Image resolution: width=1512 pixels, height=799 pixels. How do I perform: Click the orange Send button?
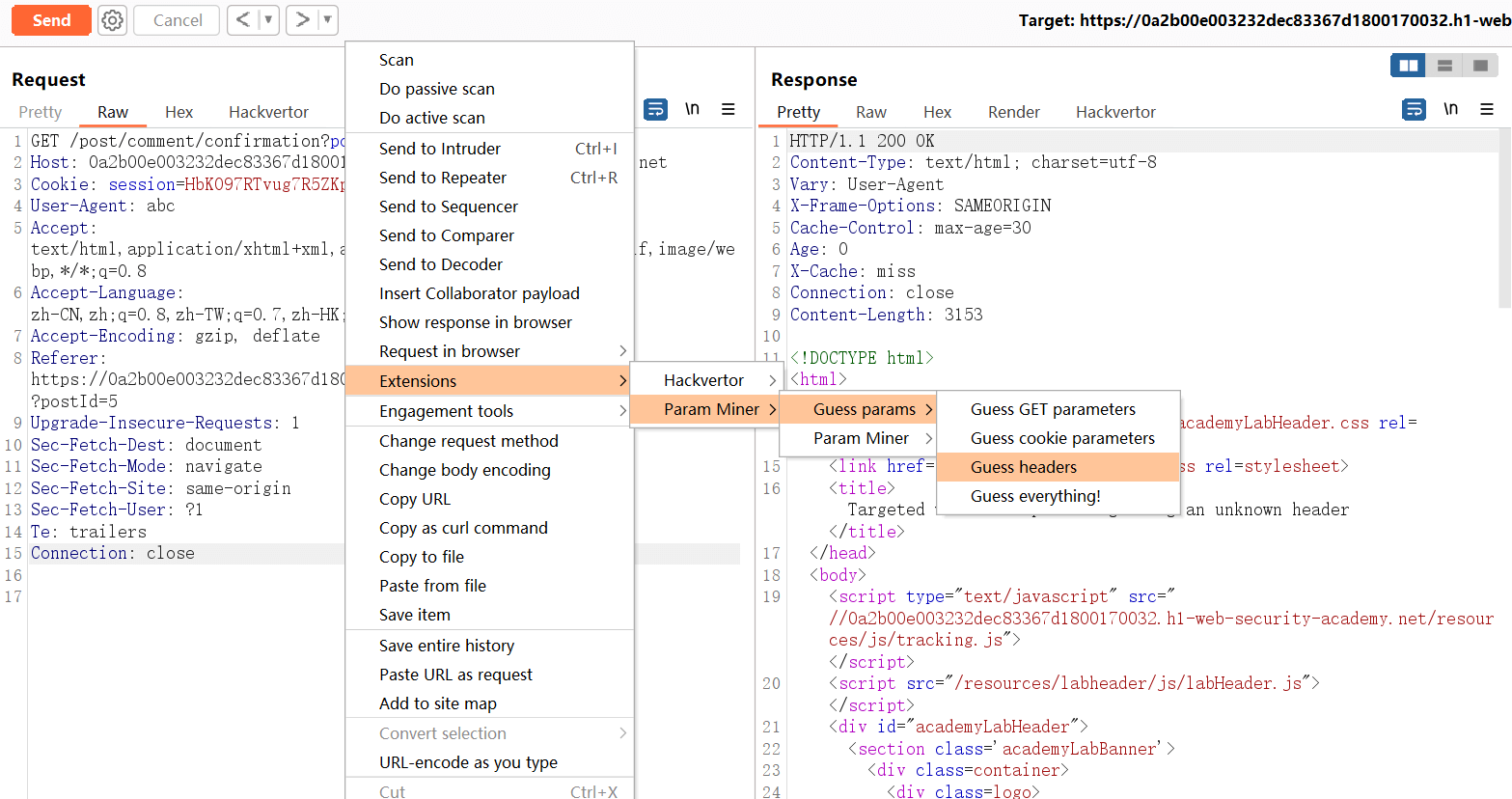coord(51,20)
